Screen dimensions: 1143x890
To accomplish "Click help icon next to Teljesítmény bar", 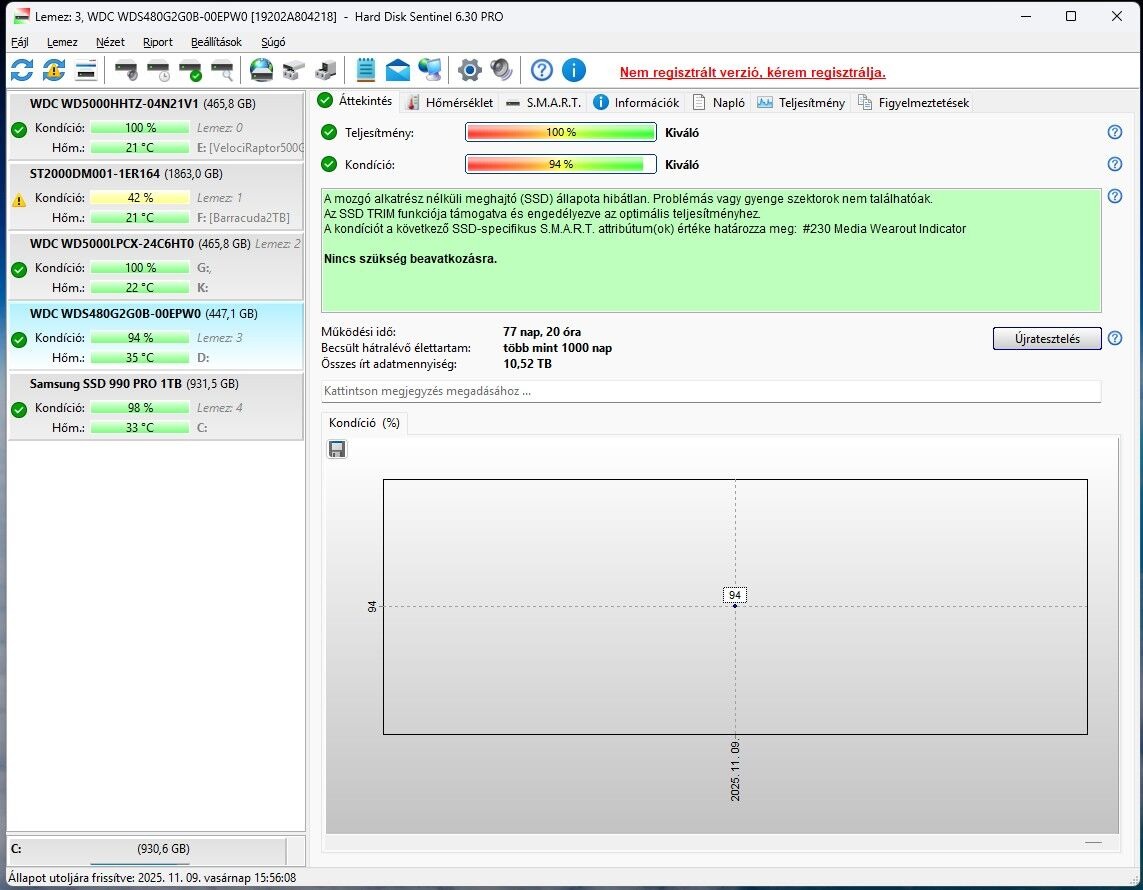I will click(1115, 132).
